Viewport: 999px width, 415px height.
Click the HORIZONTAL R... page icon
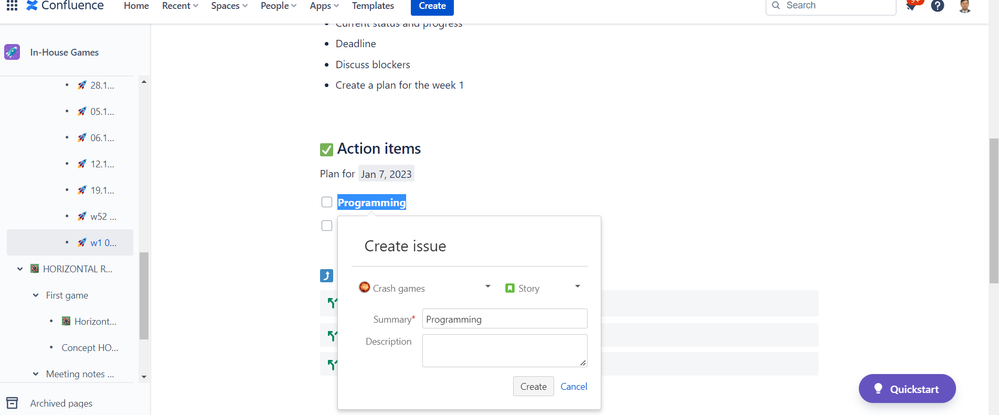pos(35,269)
